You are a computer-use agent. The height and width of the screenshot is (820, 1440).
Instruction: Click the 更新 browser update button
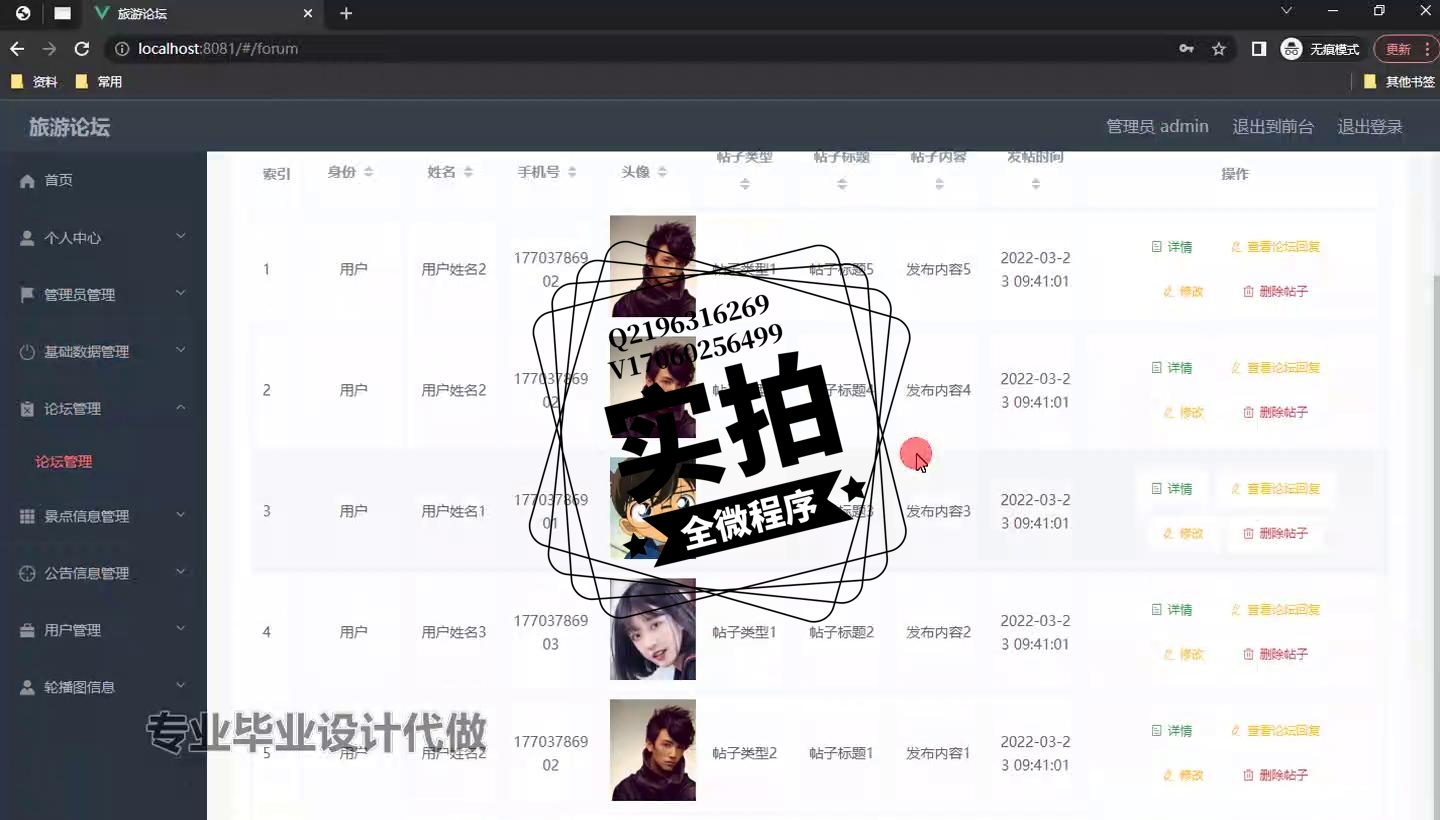(x=1406, y=48)
